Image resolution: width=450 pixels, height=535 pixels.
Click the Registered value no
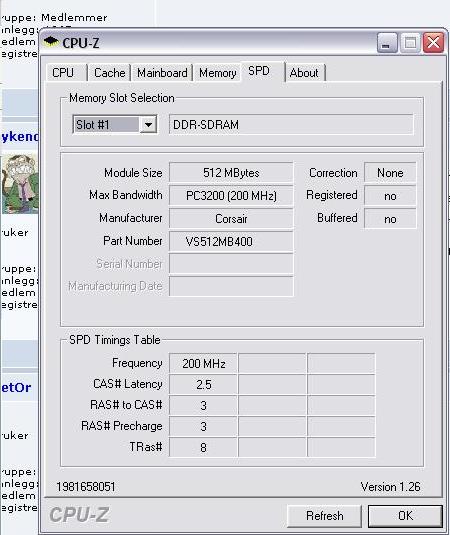390,196
